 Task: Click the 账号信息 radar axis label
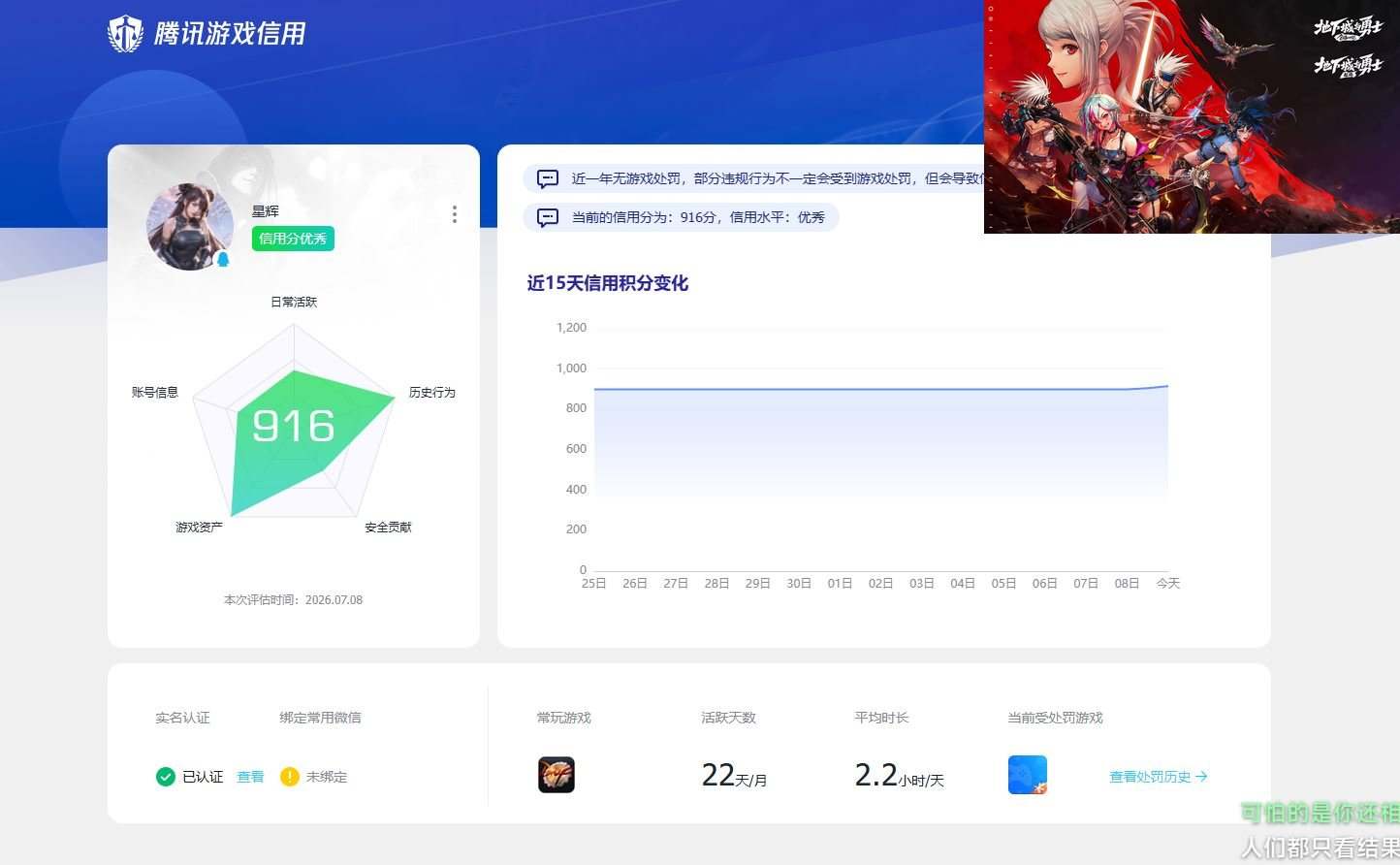tap(155, 392)
